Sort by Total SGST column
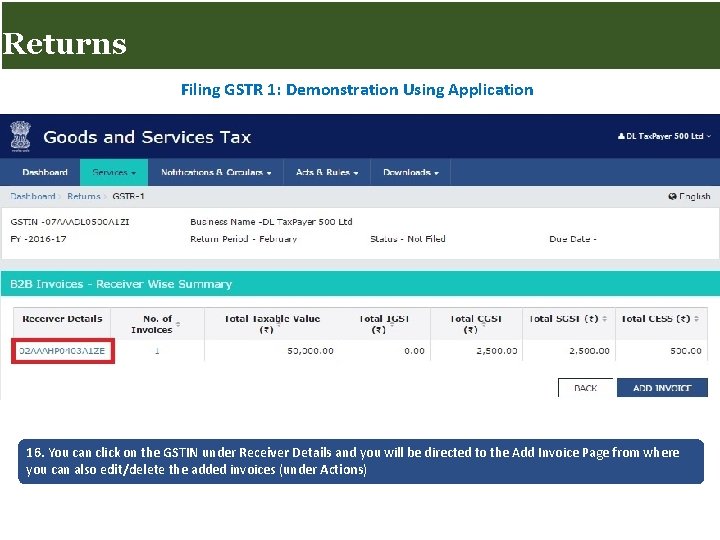The width and height of the screenshot is (720, 540). point(605,319)
